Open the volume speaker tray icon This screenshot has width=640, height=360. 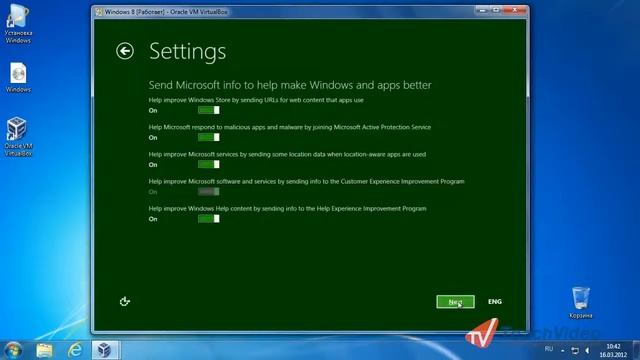[x=587, y=351]
